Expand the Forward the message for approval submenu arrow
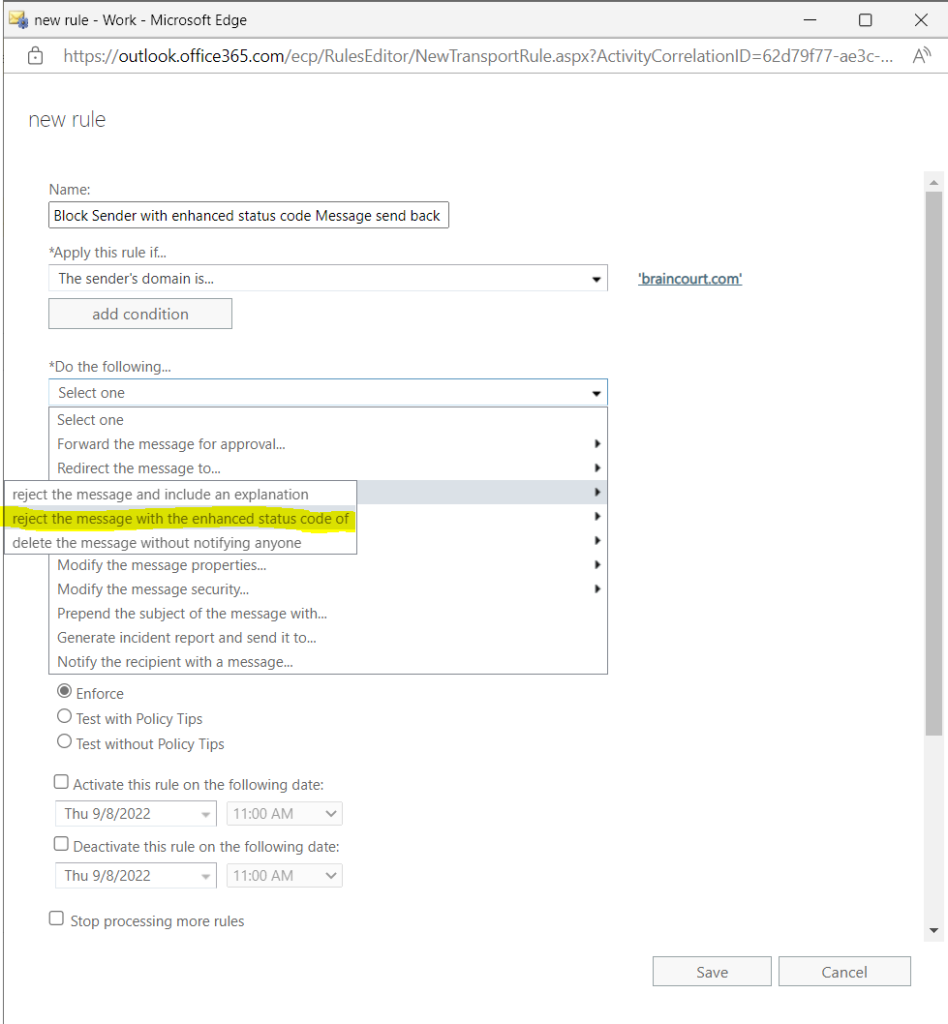The height and width of the screenshot is (1024, 948). click(597, 444)
